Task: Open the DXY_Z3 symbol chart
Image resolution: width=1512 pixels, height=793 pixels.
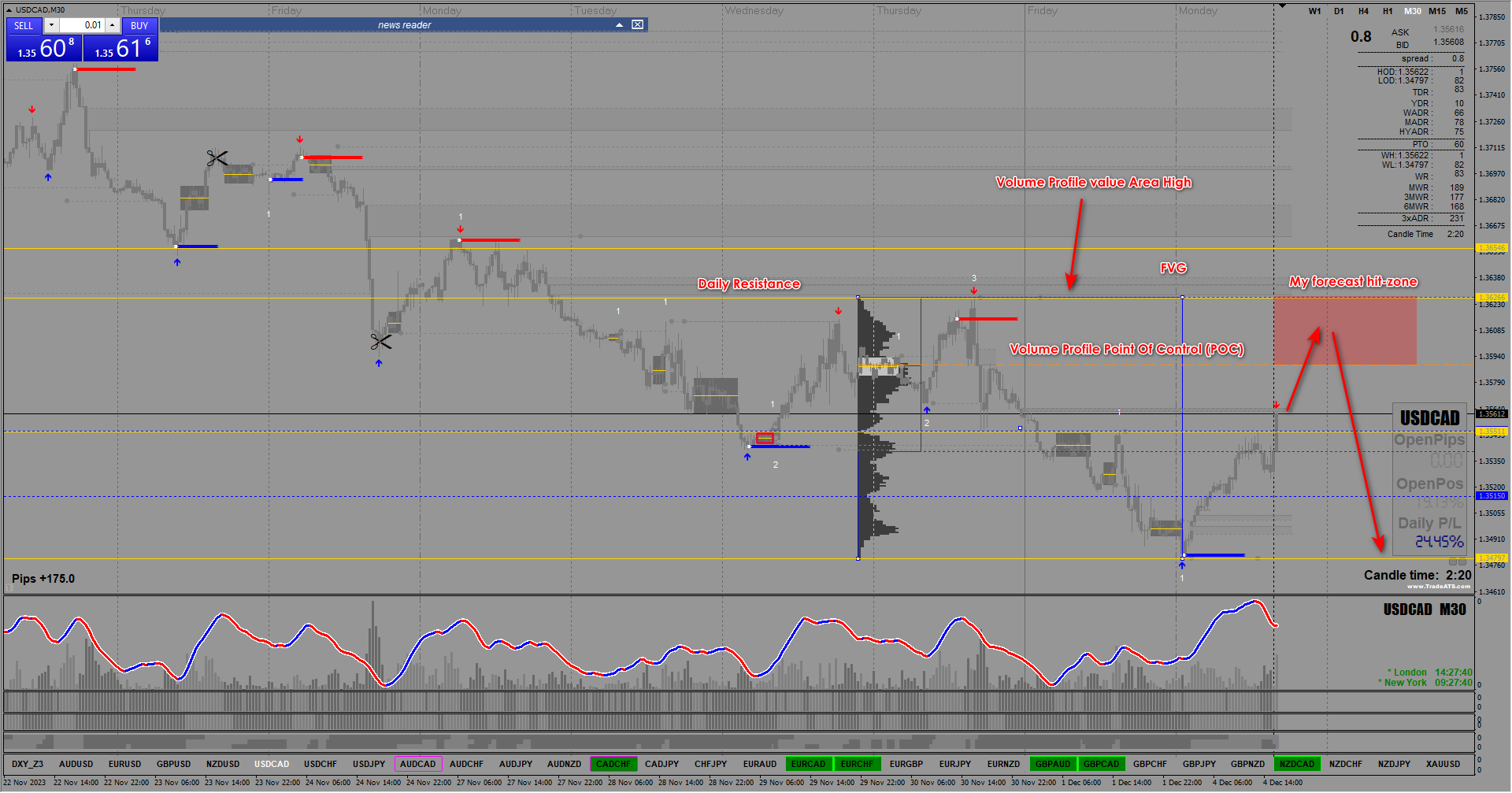Action: tap(28, 764)
